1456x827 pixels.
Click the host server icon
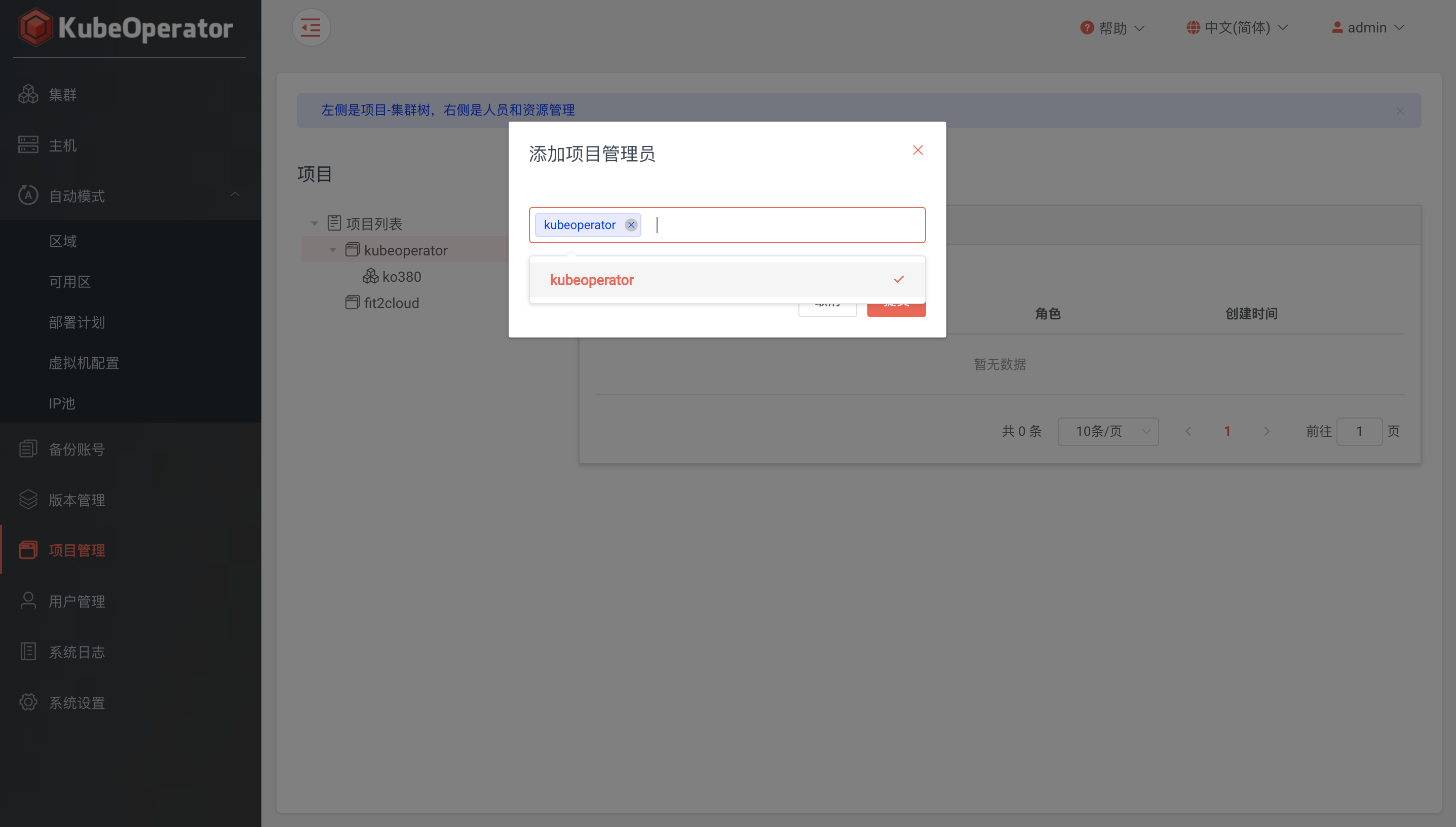tap(28, 145)
